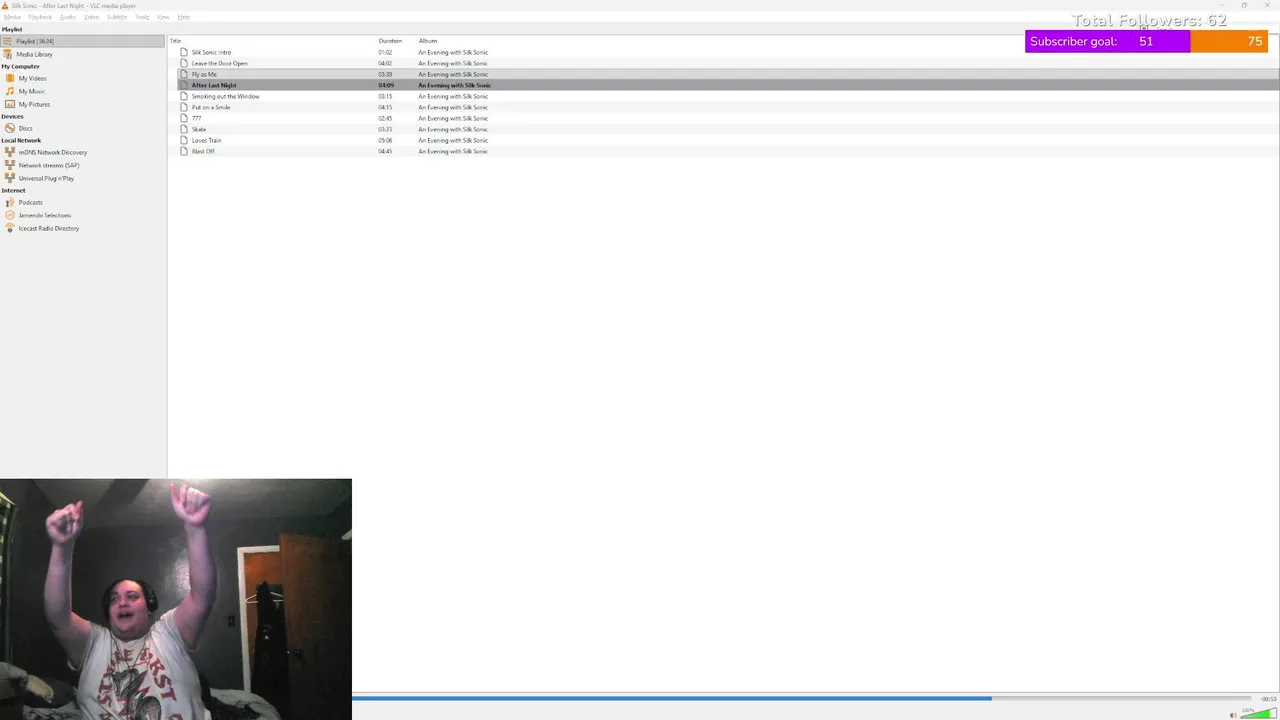Click the file icon beside track '777'
The width and height of the screenshot is (1280, 720).
point(184,118)
